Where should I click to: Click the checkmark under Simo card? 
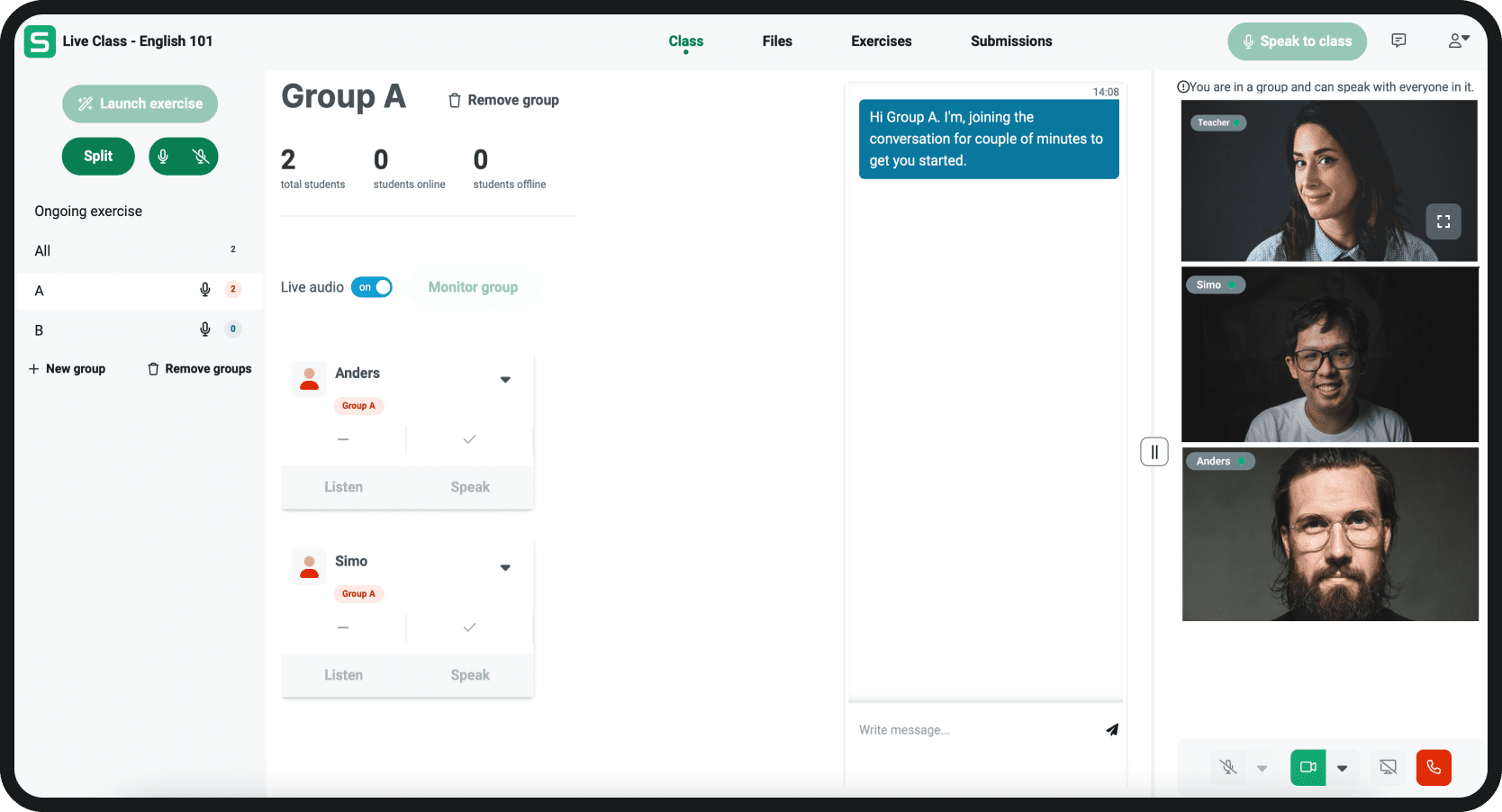coord(469,627)
